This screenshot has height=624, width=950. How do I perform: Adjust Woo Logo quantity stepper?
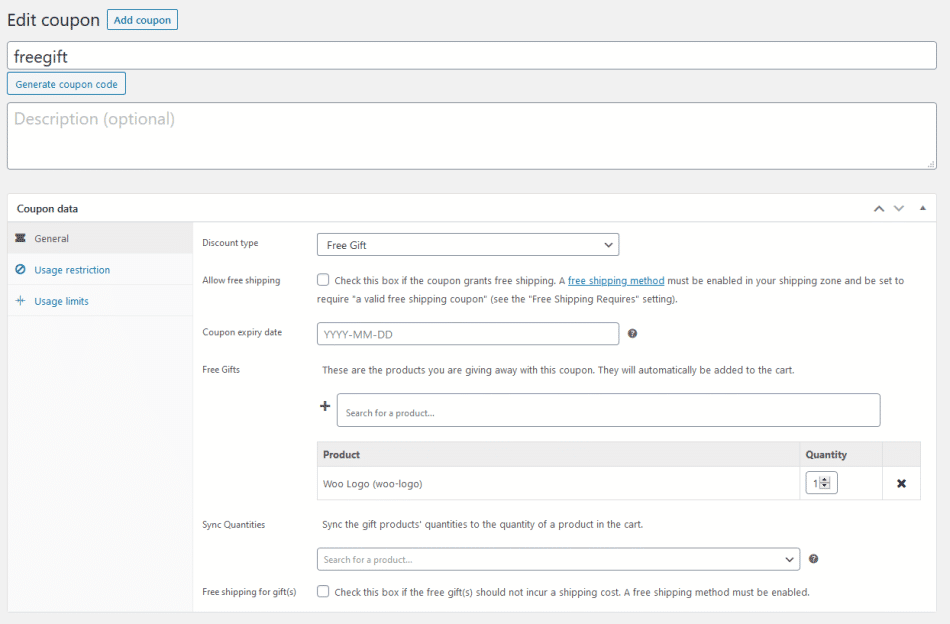click(x=825, y=483)
